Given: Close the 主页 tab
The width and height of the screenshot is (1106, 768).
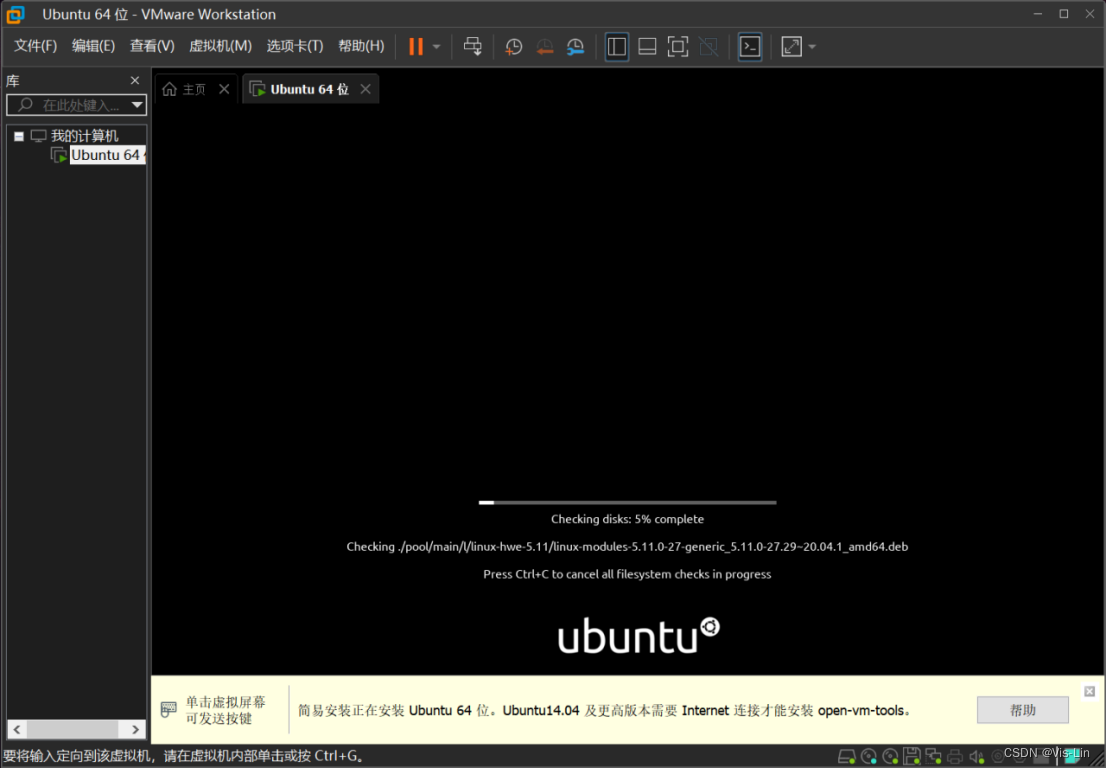Looking at the screenshot, I should 224,89.
